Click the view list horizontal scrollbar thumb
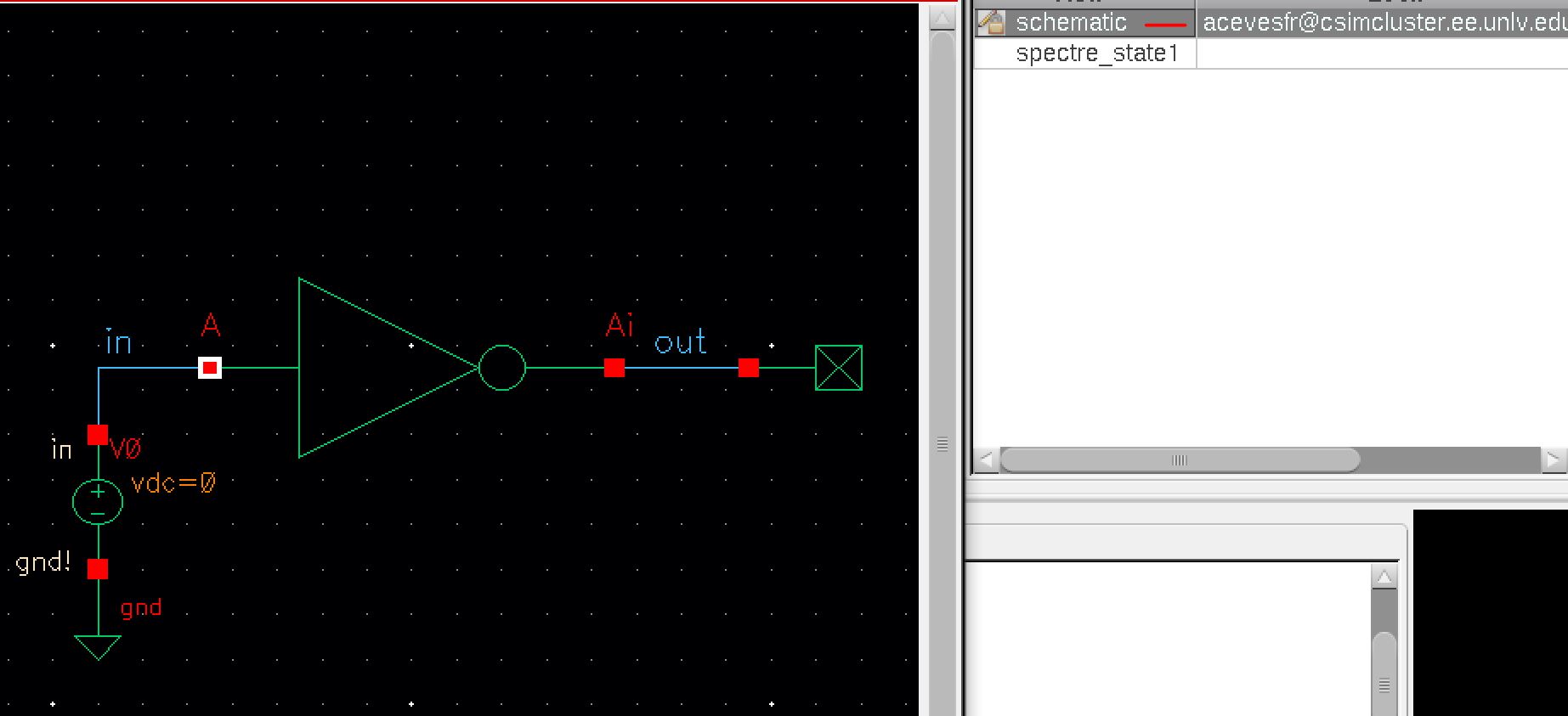 [x=1180, y=460]
